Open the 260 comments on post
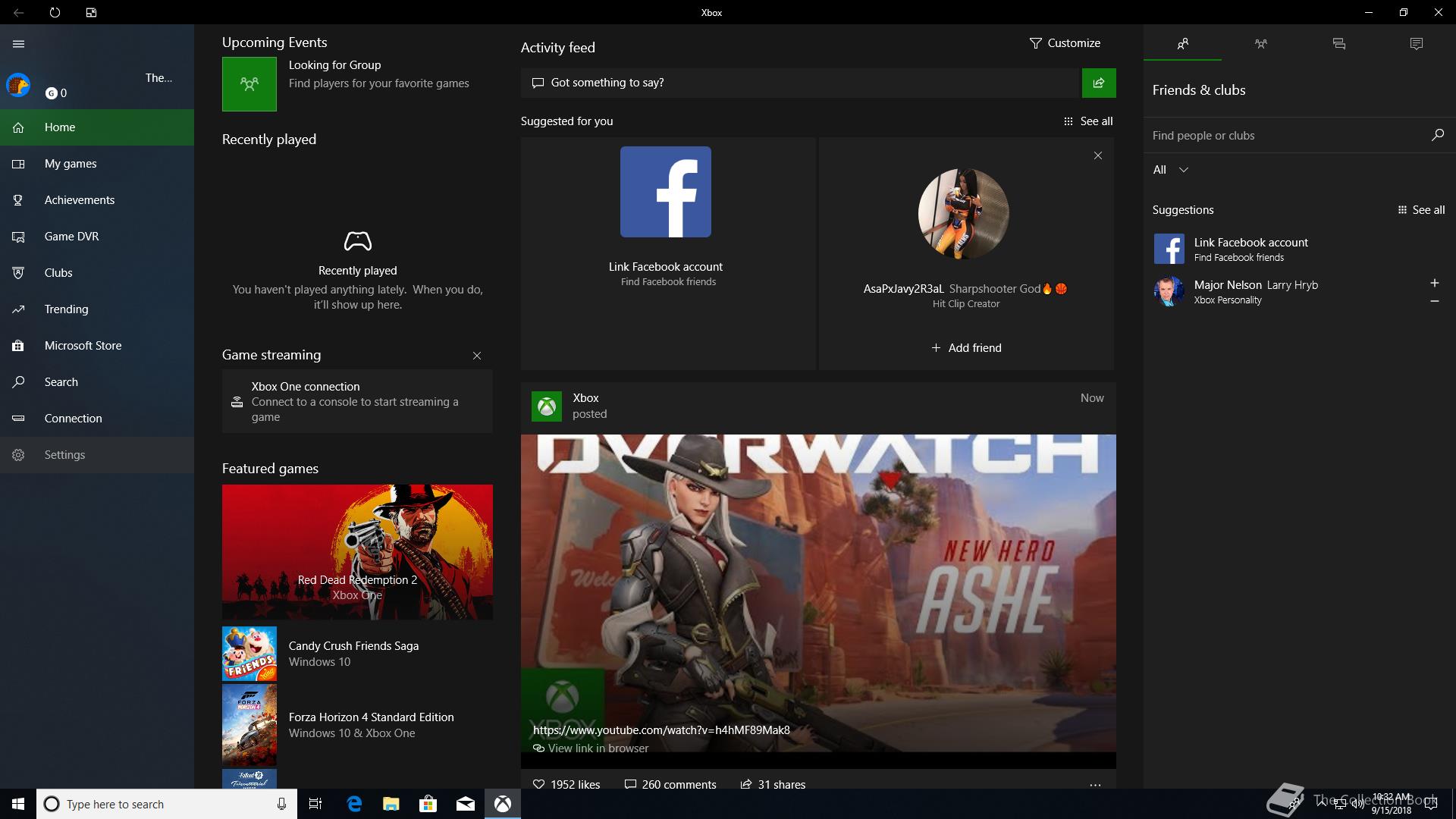The image size is (1456, 819). [670, 785]
